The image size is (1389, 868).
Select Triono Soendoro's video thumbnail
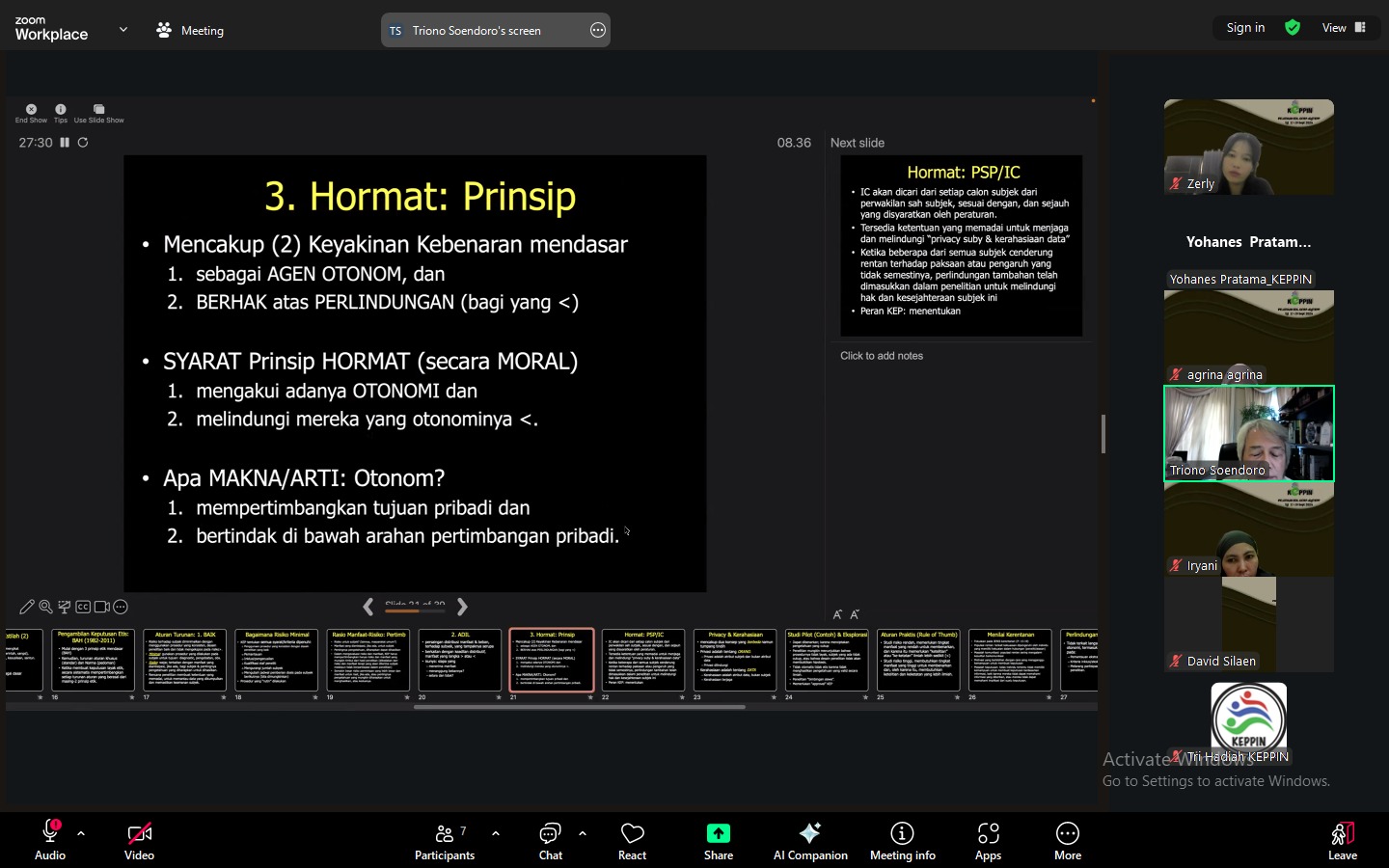click(1248, 433)
